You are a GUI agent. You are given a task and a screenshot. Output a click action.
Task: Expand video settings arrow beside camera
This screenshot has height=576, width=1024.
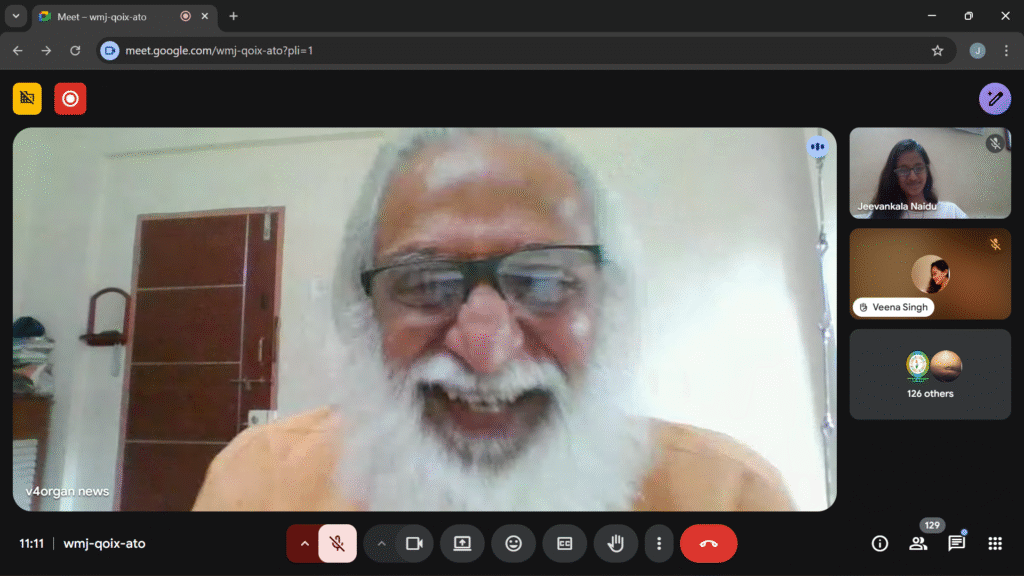coord(380,543)
